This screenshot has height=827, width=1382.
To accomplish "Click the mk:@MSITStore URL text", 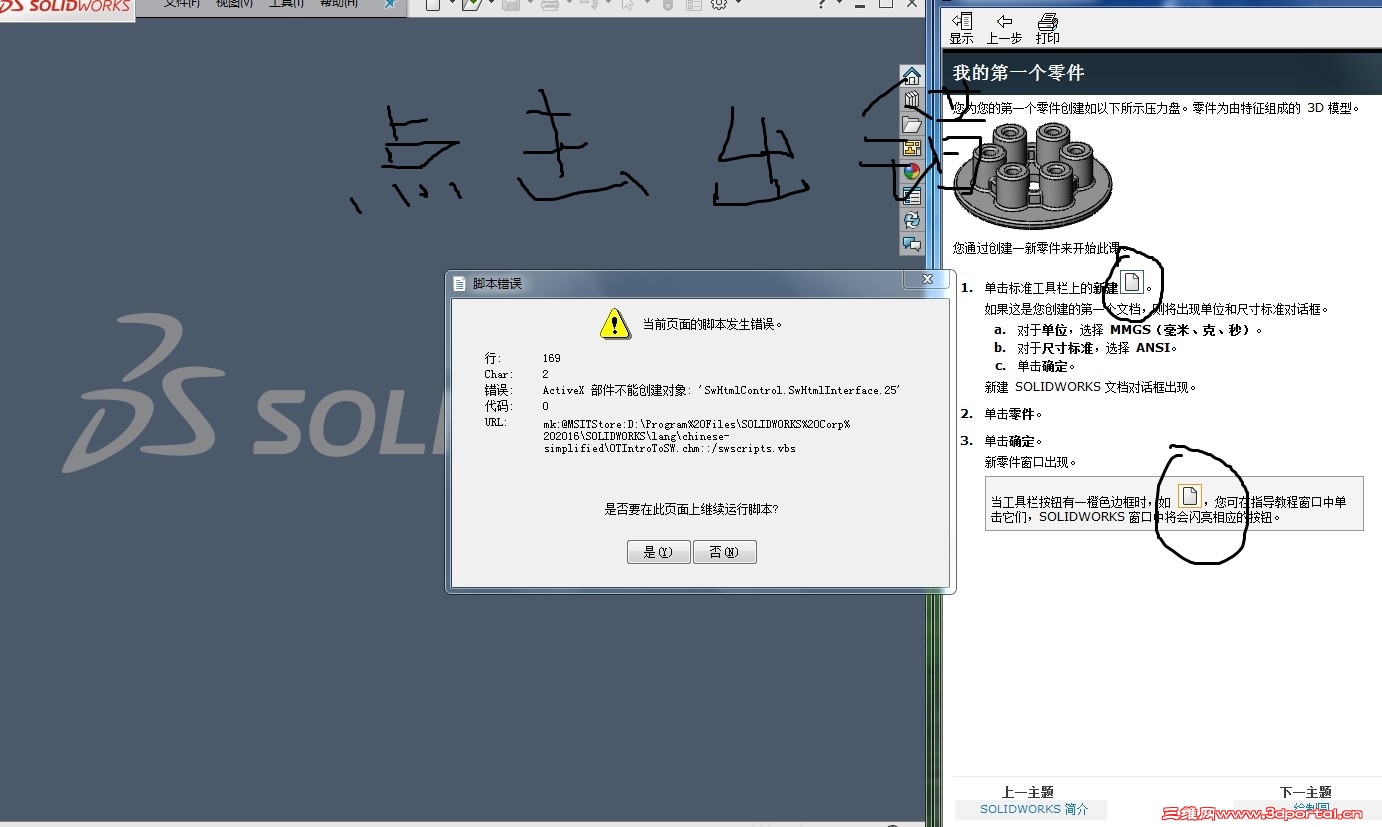I will click(696, 436).
